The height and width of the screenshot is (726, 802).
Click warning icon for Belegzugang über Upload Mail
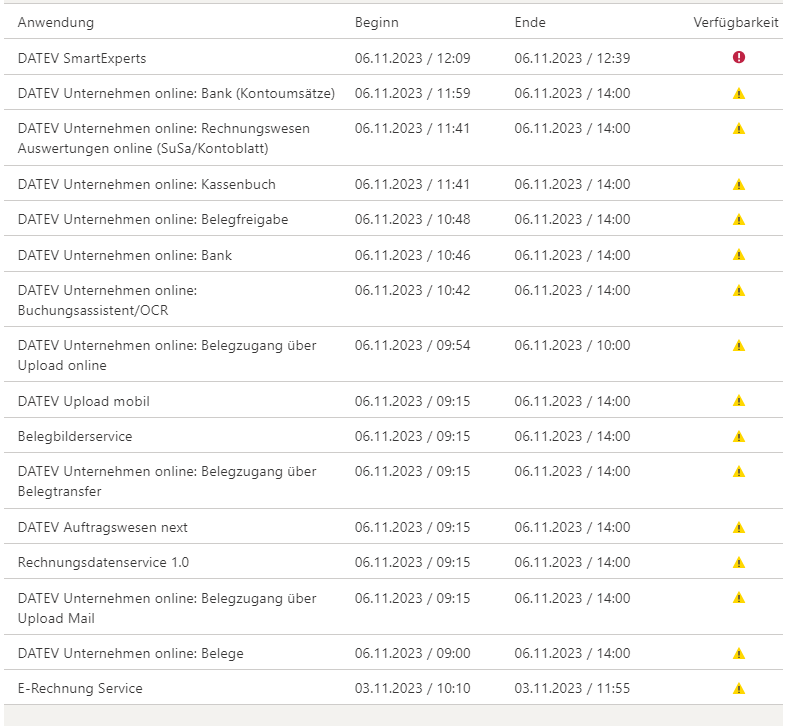pos(739,598)
